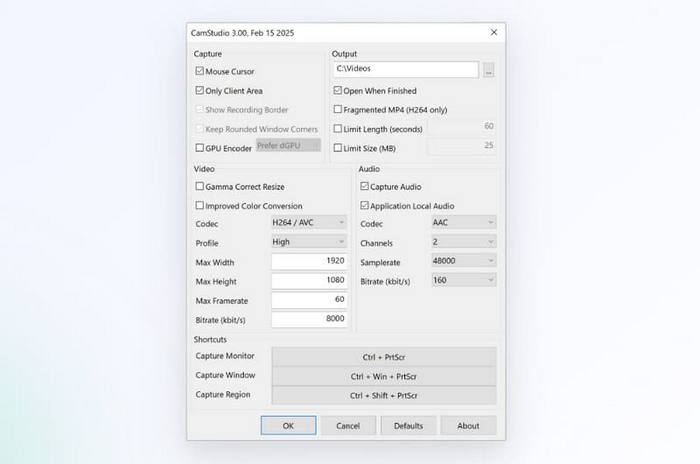Open the audio Channels dropdown
The height and width of the screenshot is (464, 700).
pyautogui.click(x=463, y=242)
